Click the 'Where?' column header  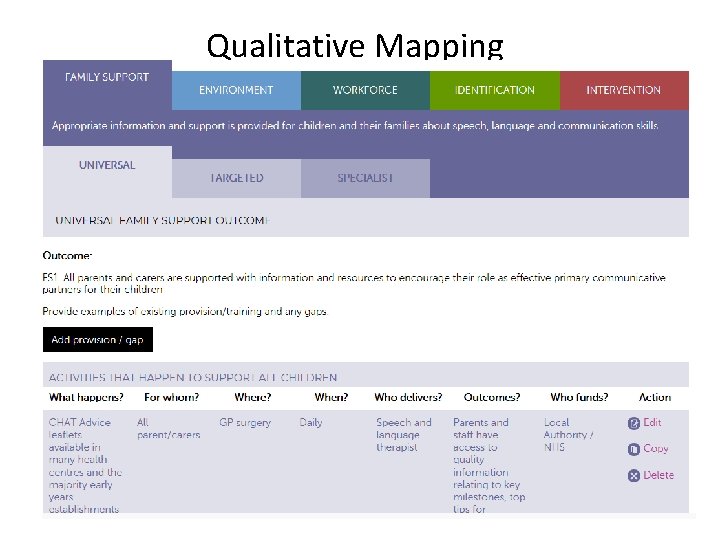[x=253, y=398]
